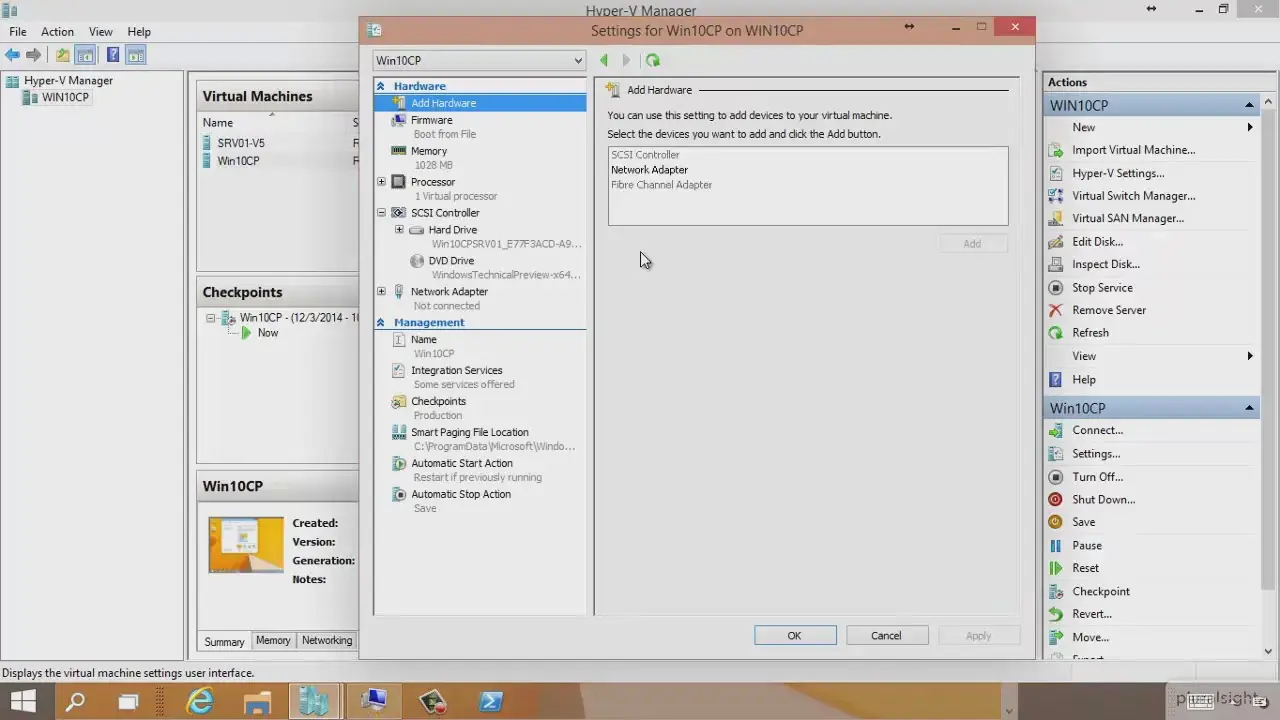Switch to the Summary tab

[224, 642]
